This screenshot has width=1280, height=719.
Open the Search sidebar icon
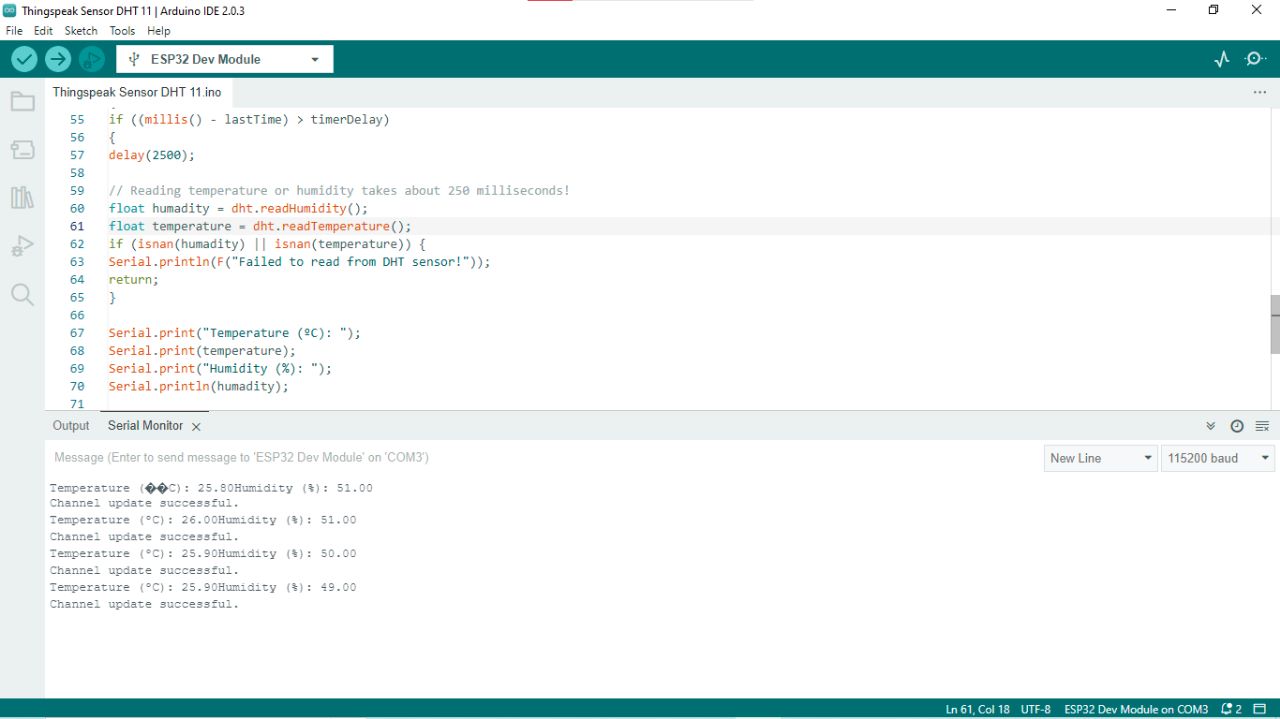[22, 294]
